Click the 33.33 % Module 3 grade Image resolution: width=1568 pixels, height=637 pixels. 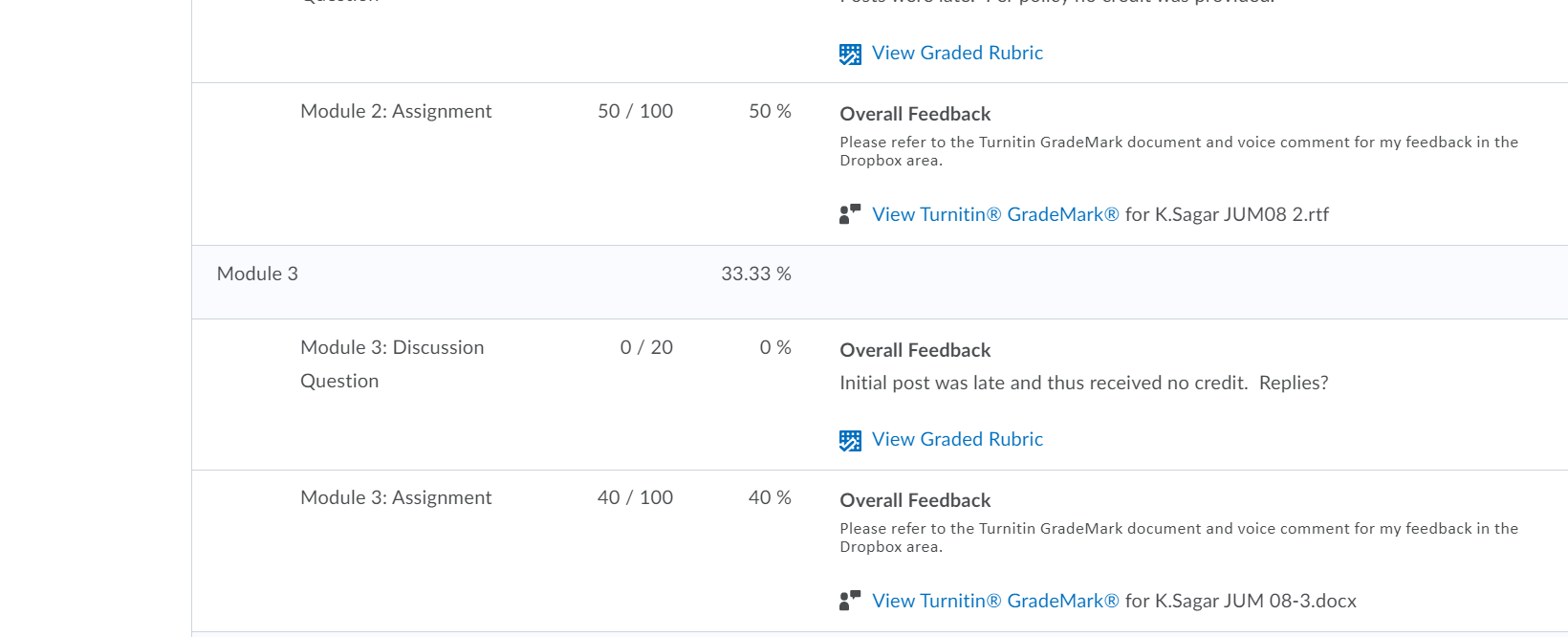756,274
